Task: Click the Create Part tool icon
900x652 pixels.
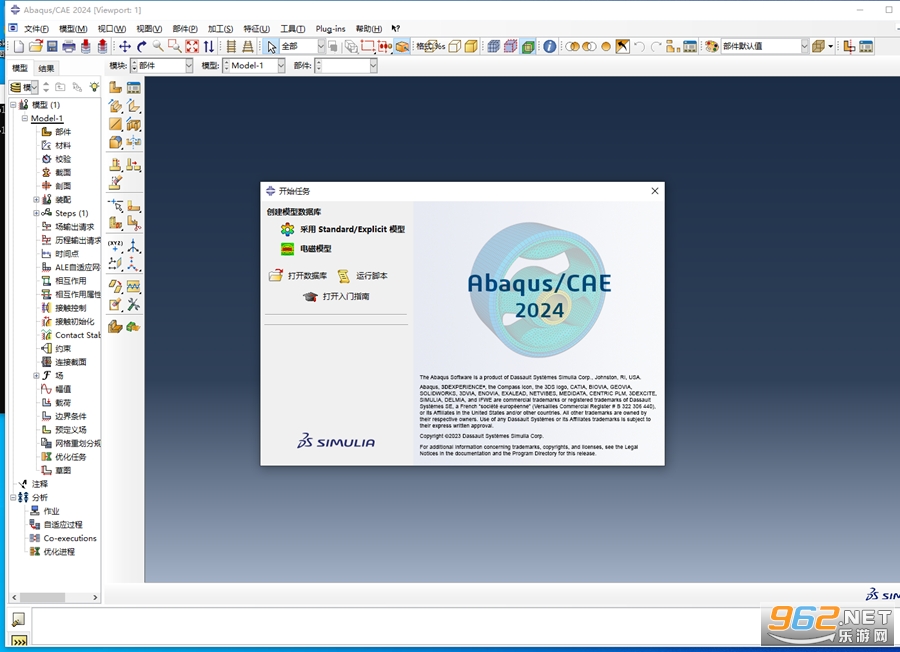Action: 115,87
